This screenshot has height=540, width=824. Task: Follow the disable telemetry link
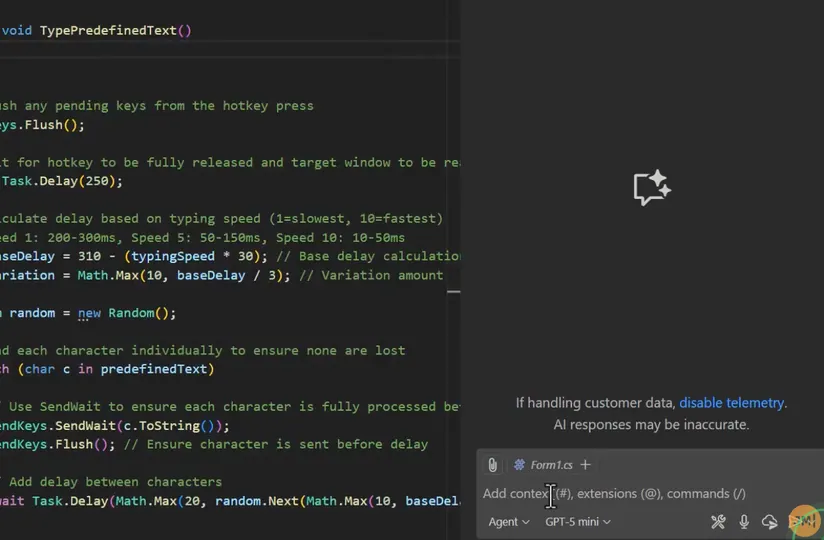732,403
